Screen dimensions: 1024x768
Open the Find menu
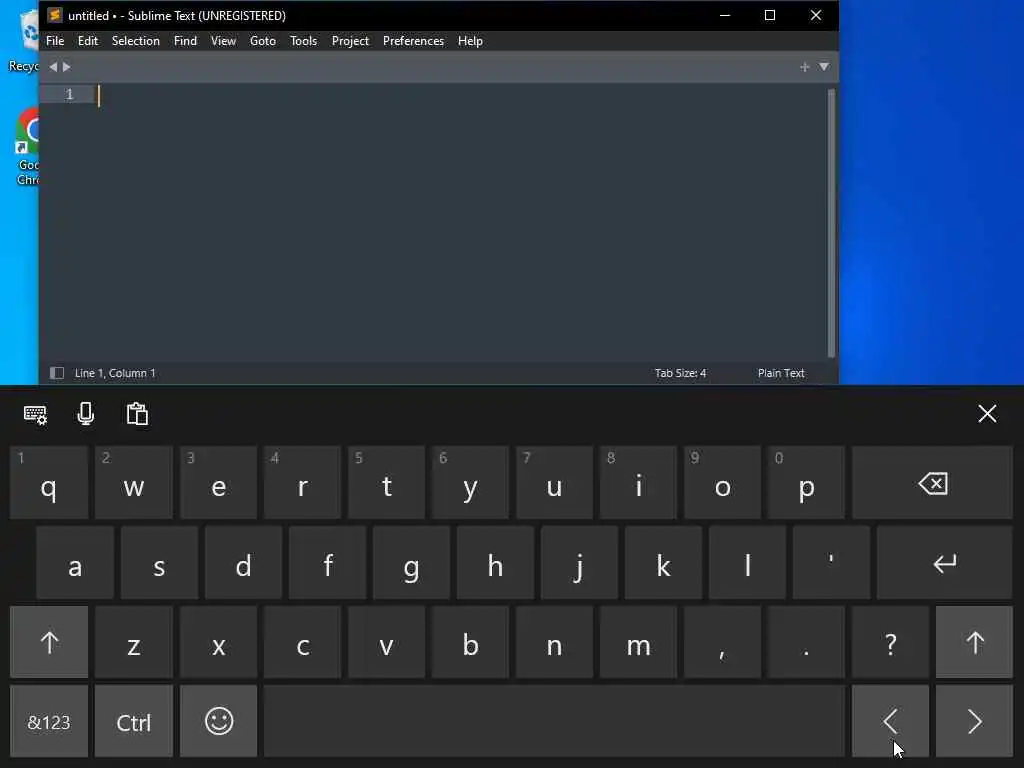tap(185, 40)
